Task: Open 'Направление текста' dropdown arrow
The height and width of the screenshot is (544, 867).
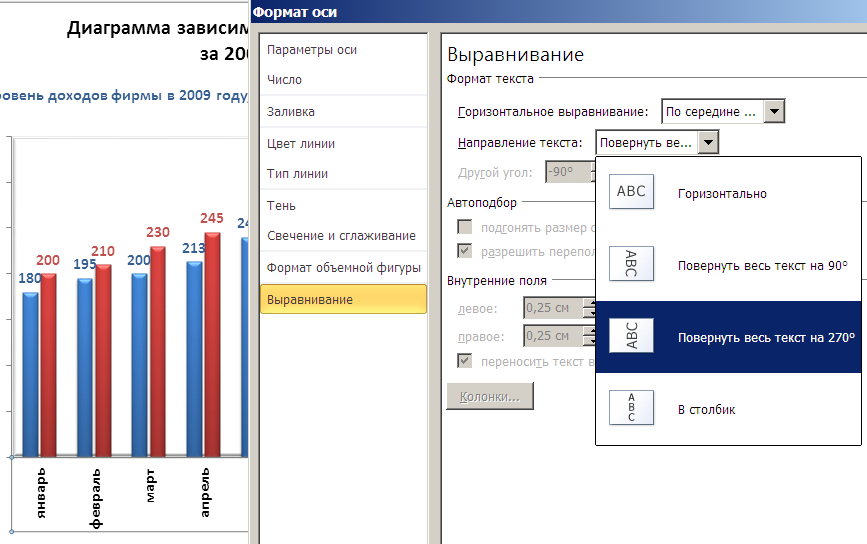Action: point(708,142)
